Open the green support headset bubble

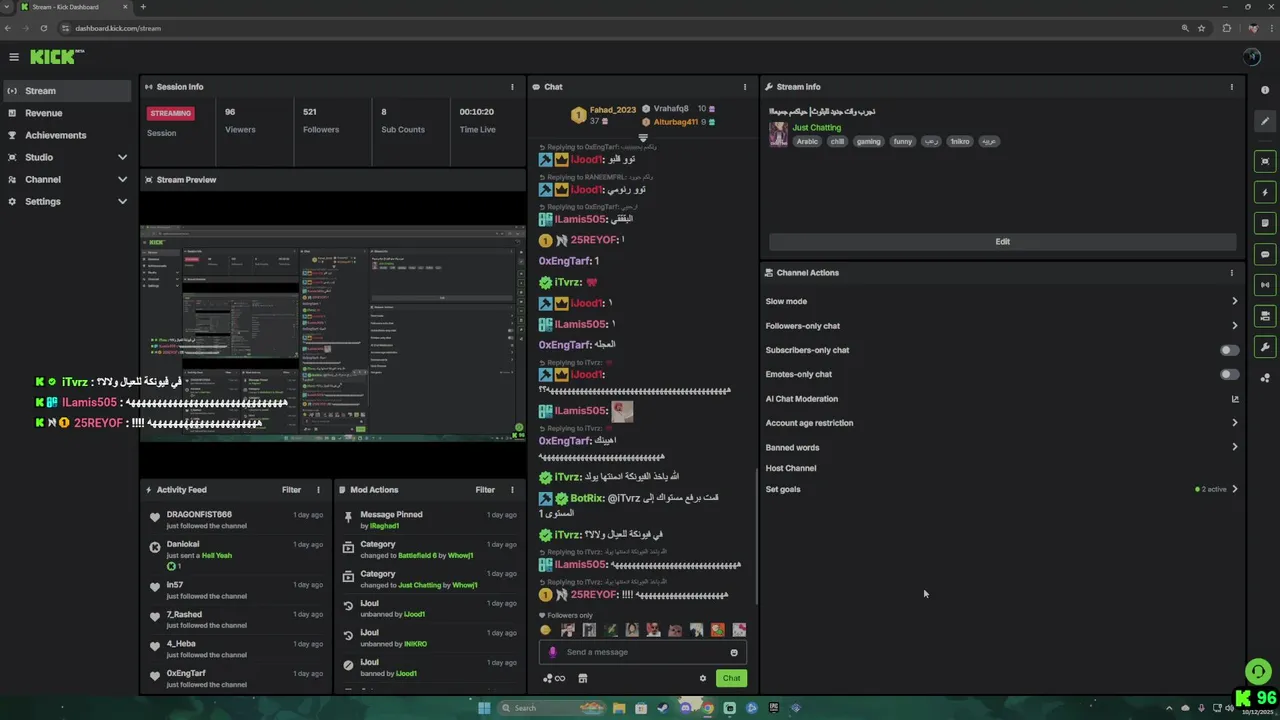pyautogui.click(x=1258, y=672)
